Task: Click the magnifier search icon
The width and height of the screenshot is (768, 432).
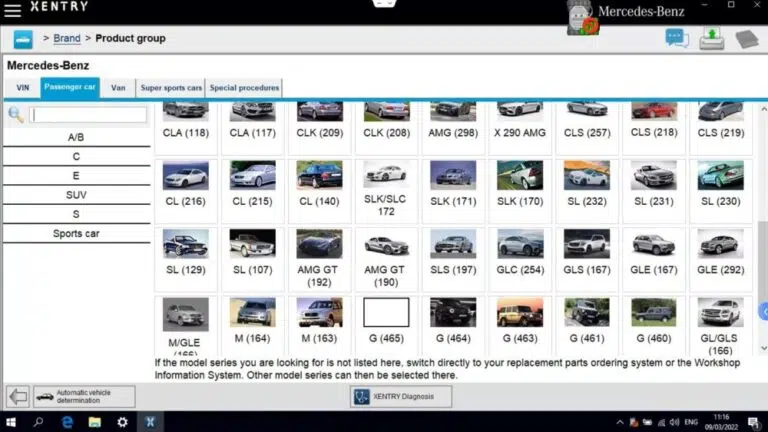Action: click(x=16, y=115)
